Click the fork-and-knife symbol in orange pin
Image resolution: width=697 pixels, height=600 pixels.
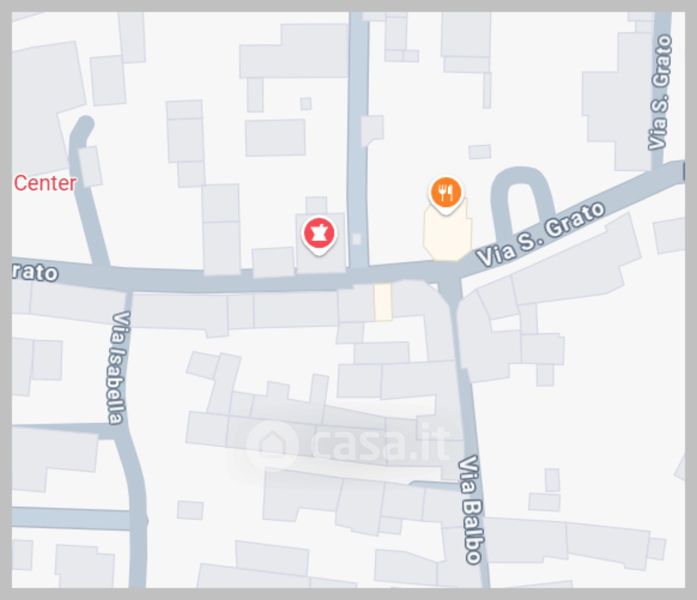445,192
